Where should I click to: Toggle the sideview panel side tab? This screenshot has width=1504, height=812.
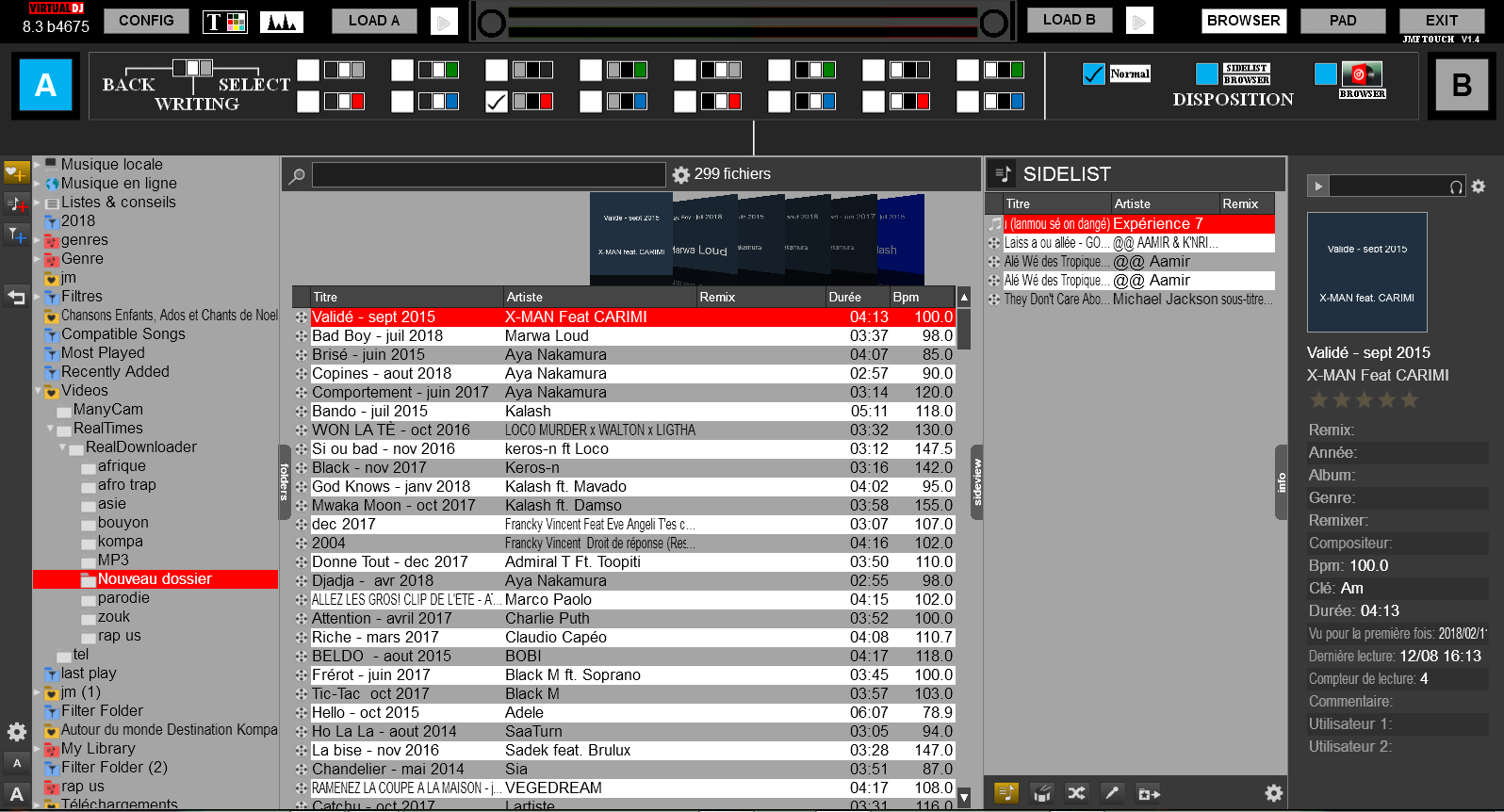(977, 482)
